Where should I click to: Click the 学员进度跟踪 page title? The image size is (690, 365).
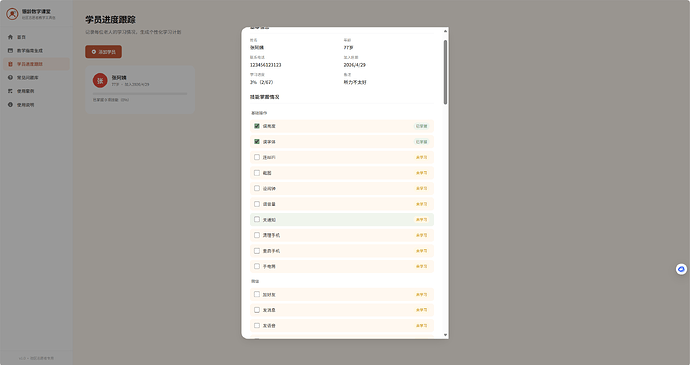[x=110, y=20]
